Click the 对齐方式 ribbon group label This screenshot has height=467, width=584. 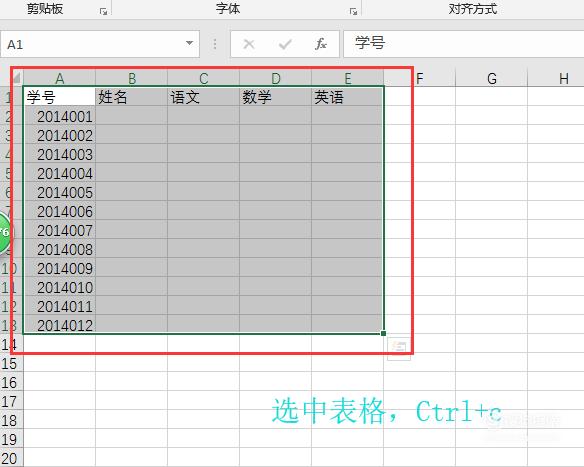[472, 9]
